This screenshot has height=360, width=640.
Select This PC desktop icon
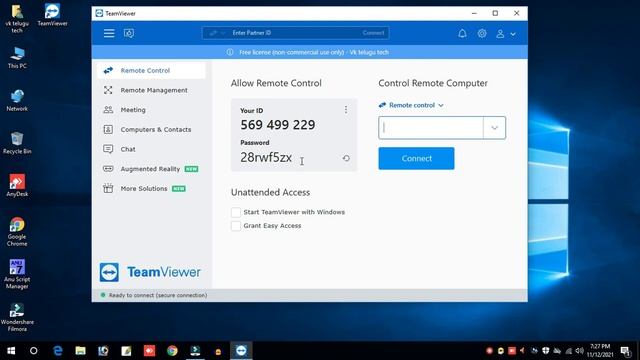click(x=17, y=58)
